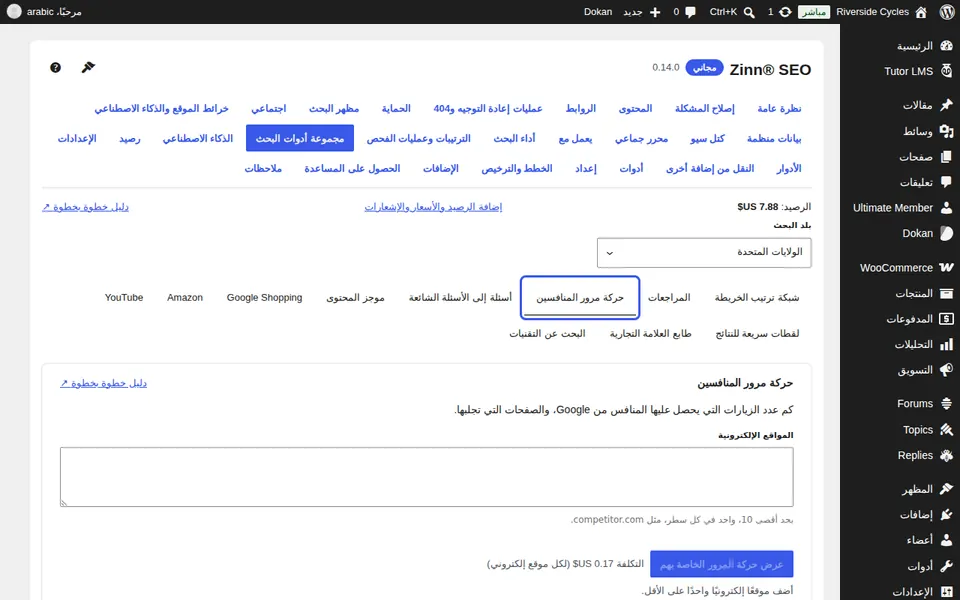Click the Riverside Cycles site name link
The image size is (960, 600).
point(872,12)
